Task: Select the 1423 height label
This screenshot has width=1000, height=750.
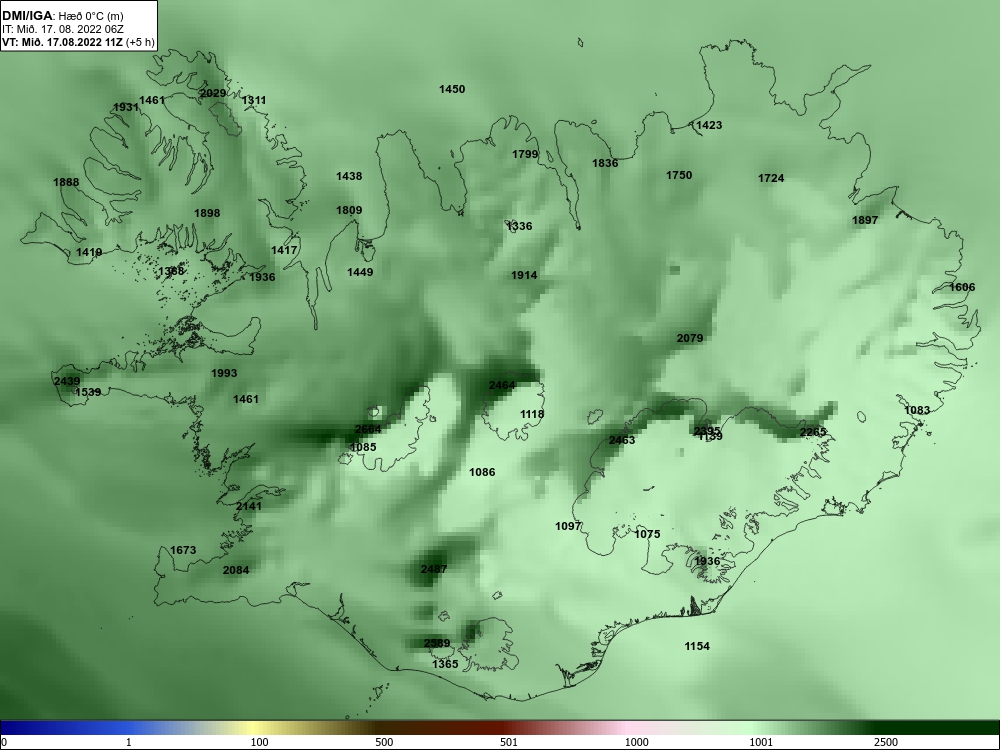Action: click(709, 125)
